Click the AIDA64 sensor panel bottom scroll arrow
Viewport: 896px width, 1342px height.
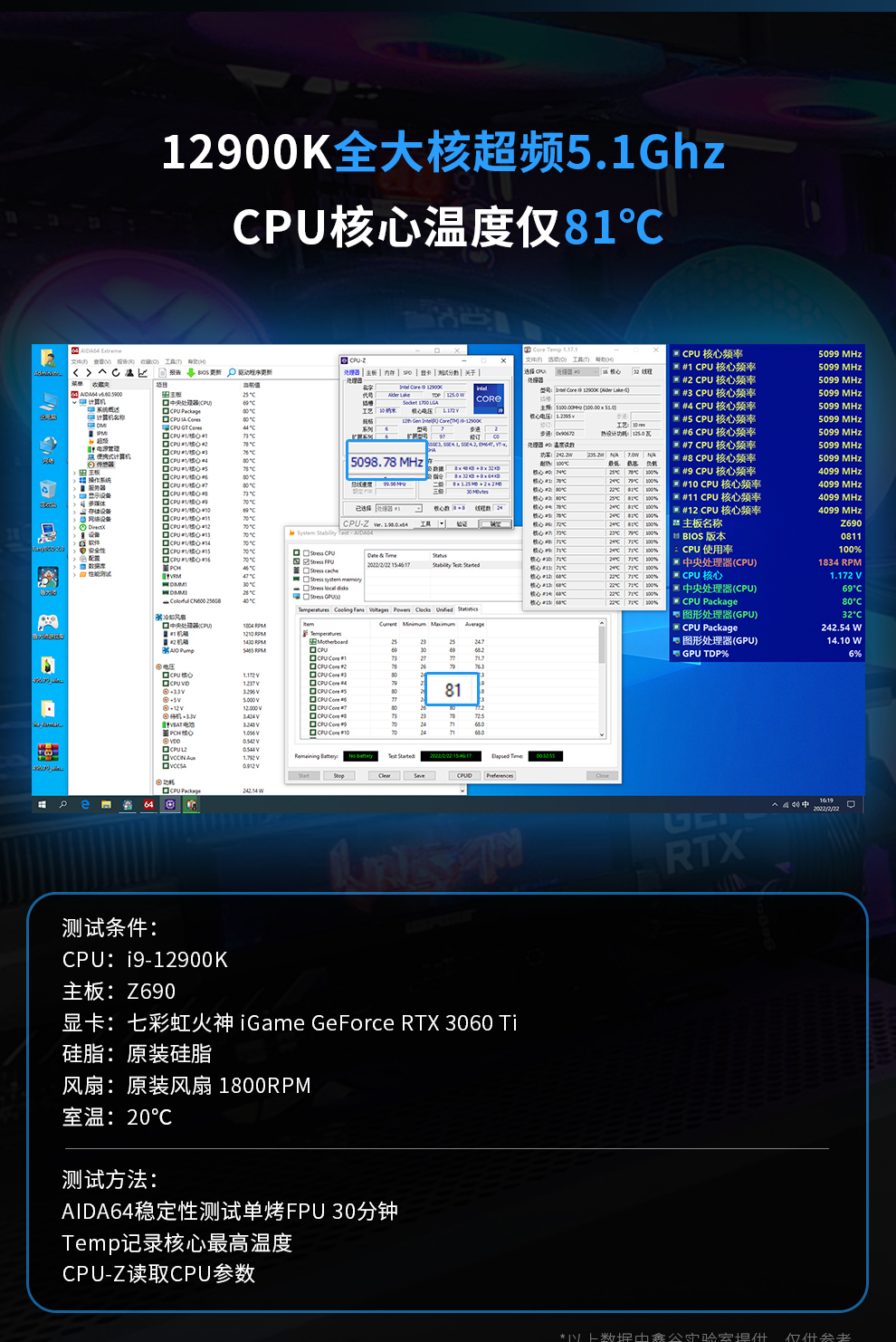tap(463, 791)
